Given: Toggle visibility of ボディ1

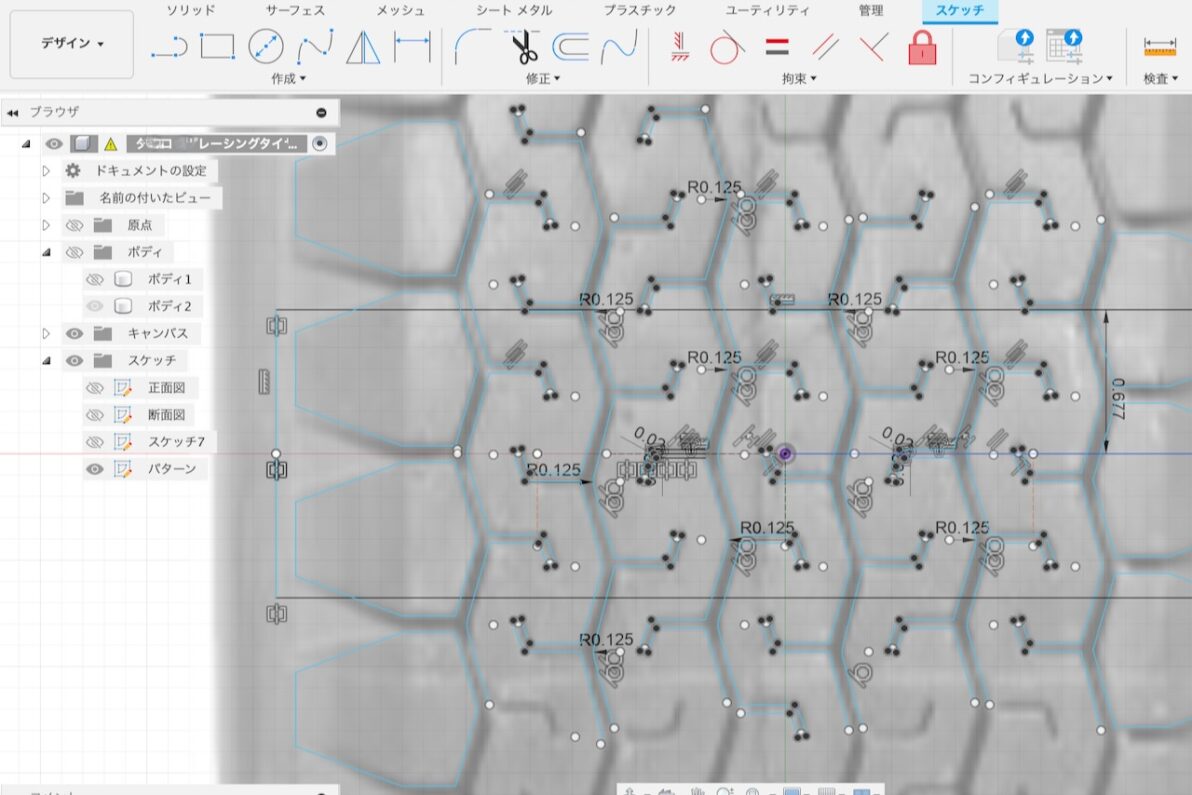Looking at the screenshot, I should (x=95, y=279).
